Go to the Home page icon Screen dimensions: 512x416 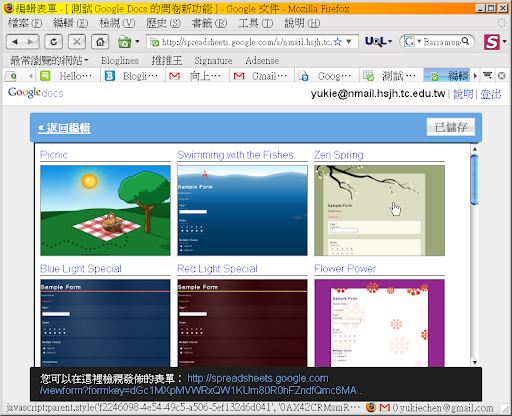[100, 42]
